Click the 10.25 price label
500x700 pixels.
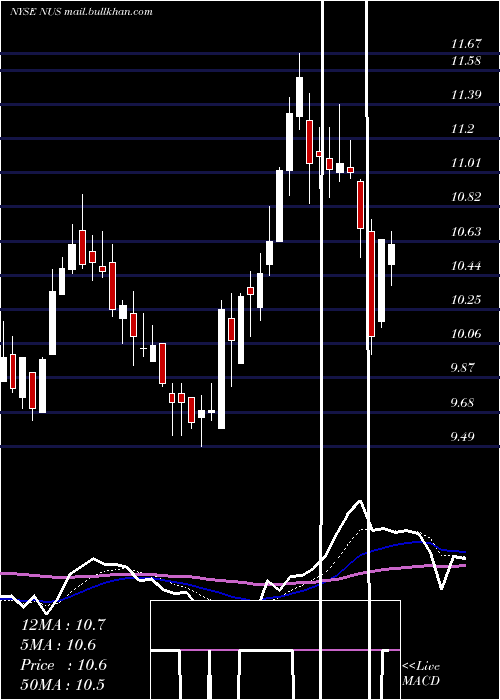[466, 300]
